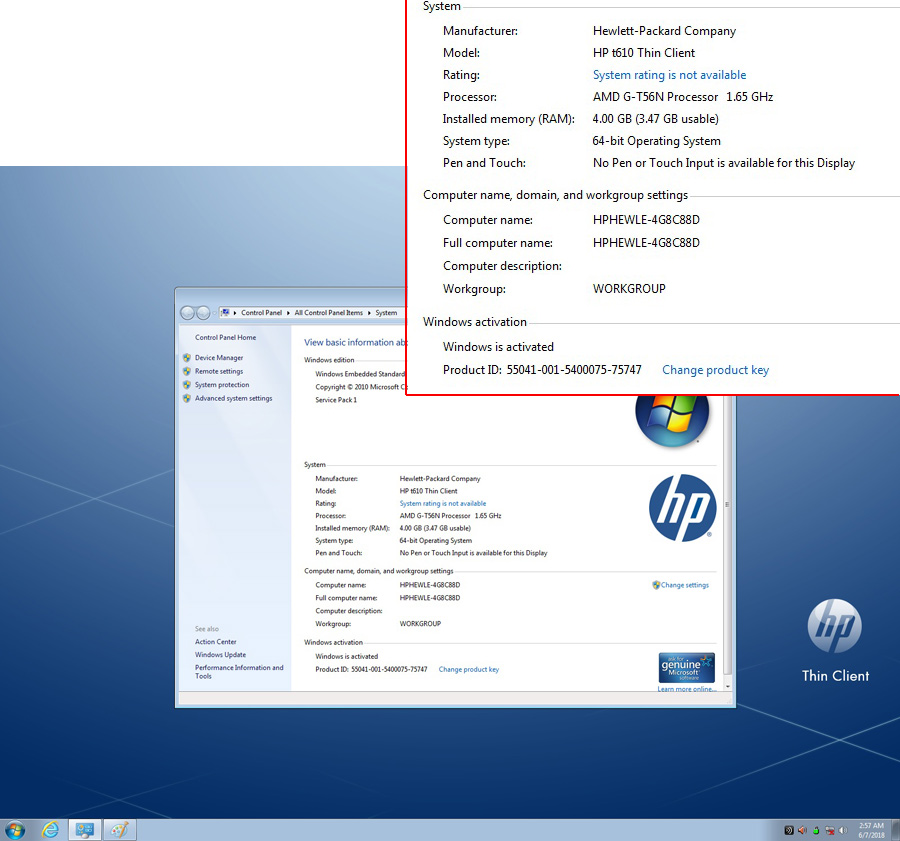
Task: Click the Copyright 2010 Microsoft text
Action: (360, 387)
